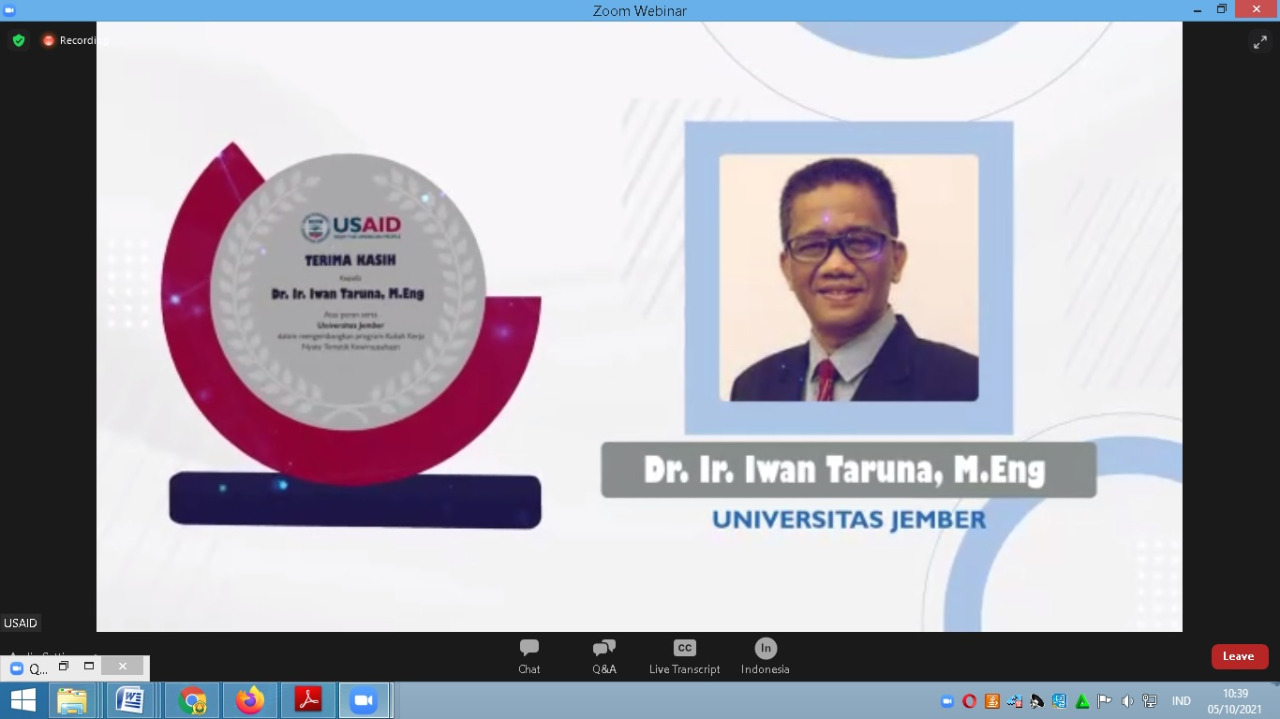Viewport: 1280px width, 719px height.
Task: Maximize the minimized Q&A mini window
Action: [89, 667]
